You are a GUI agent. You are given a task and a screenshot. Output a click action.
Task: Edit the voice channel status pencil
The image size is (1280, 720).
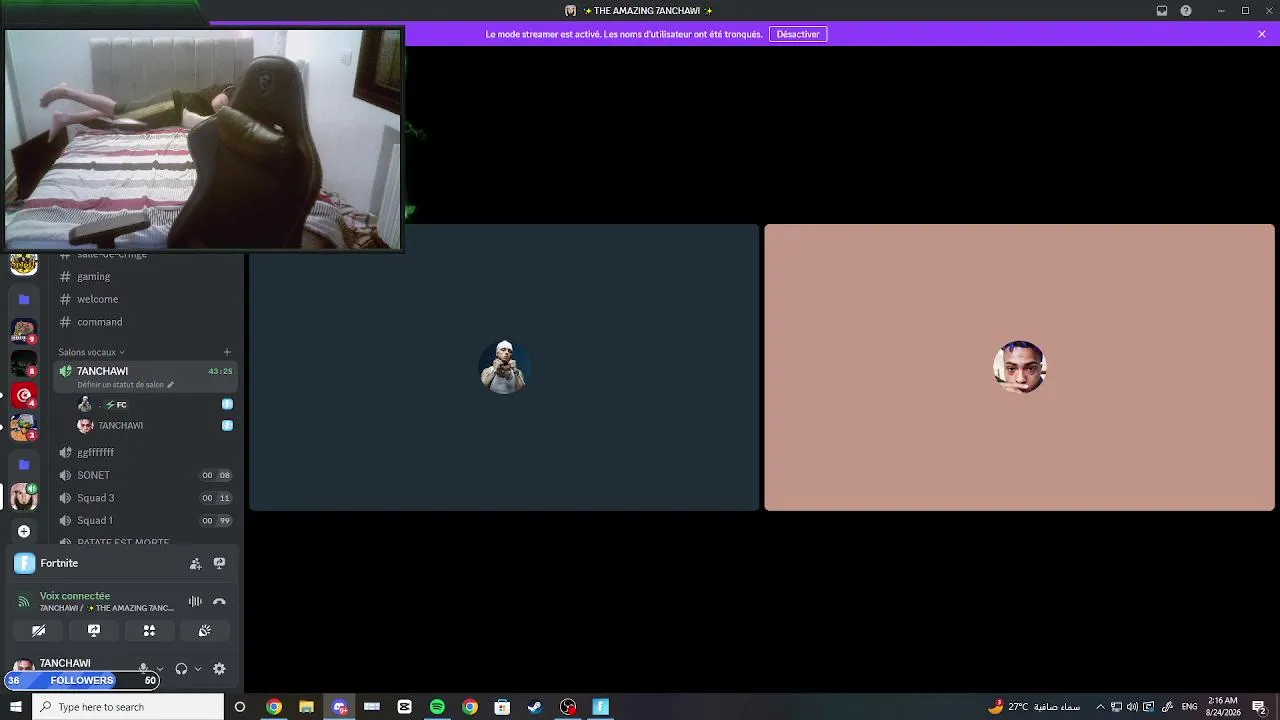170,385
